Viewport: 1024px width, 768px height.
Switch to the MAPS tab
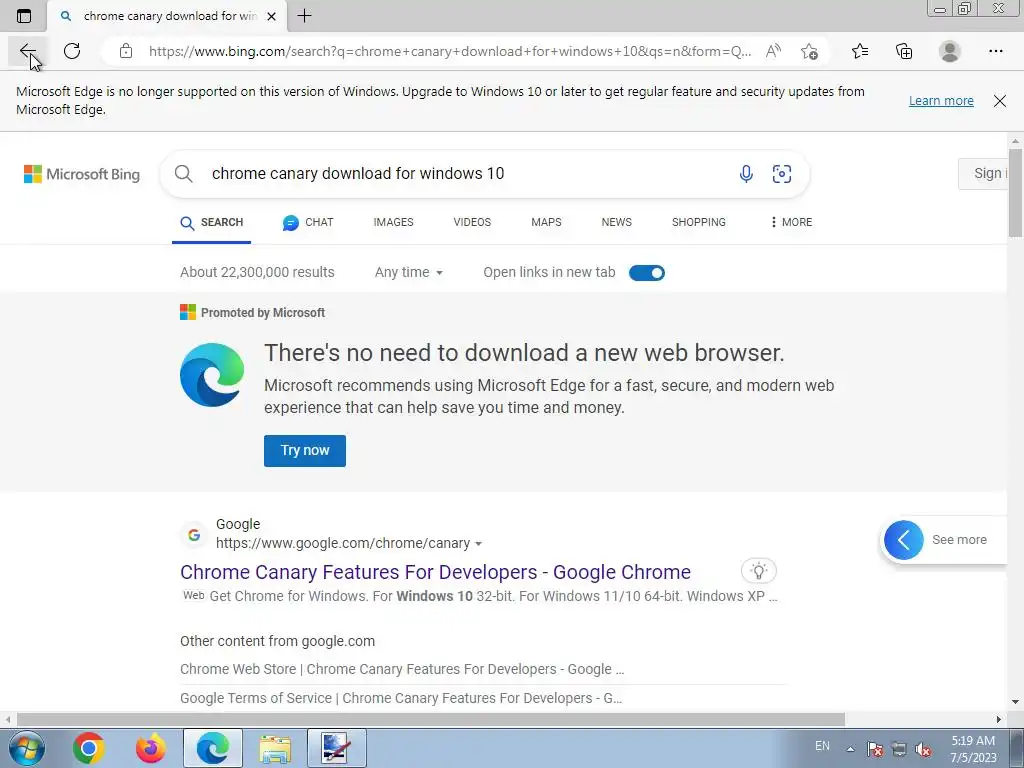coord(546,223)
